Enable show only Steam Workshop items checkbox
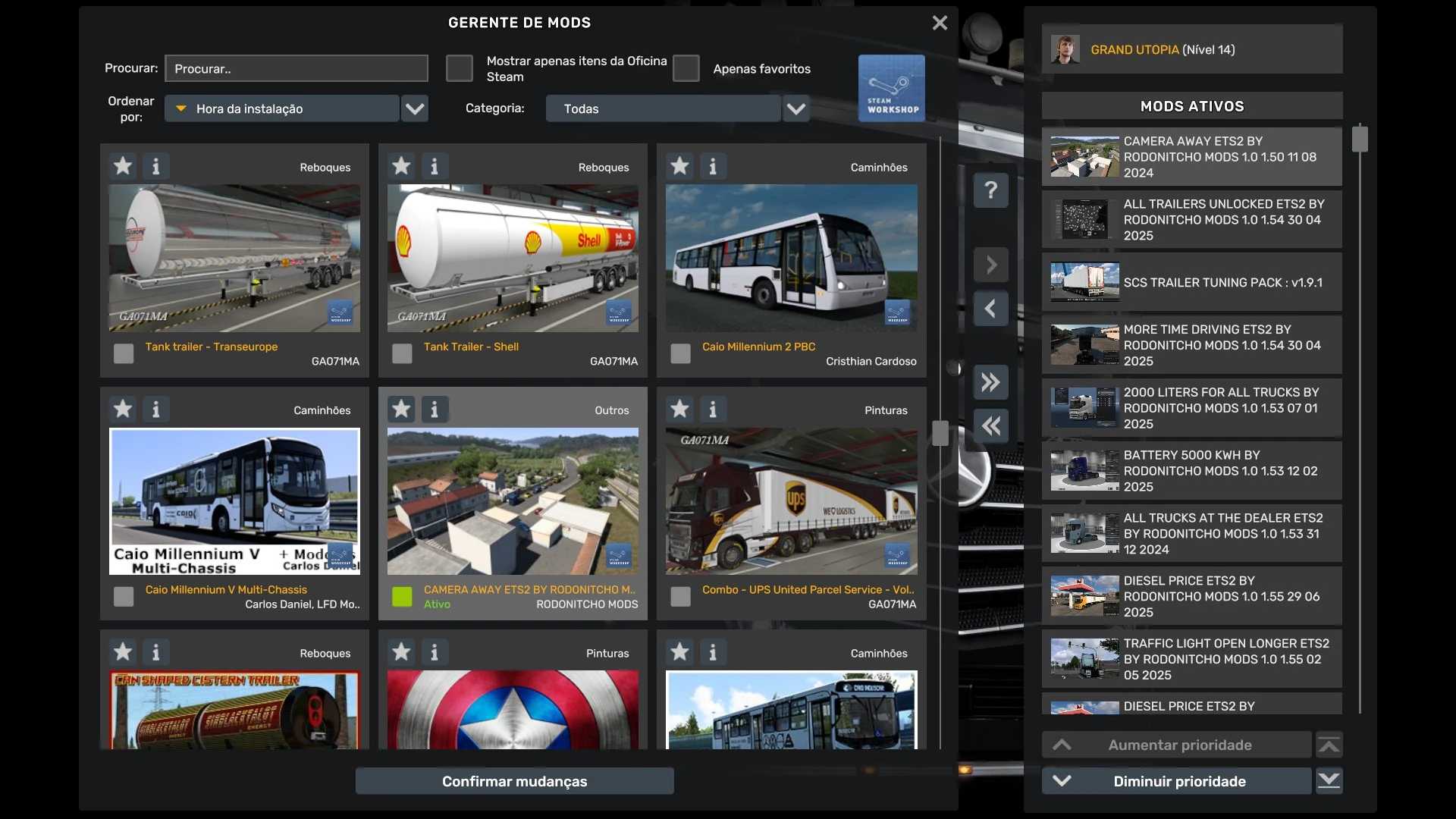The height and width of the screenshot is (819, 1456). pyautogui.click(x=459, y=68)
